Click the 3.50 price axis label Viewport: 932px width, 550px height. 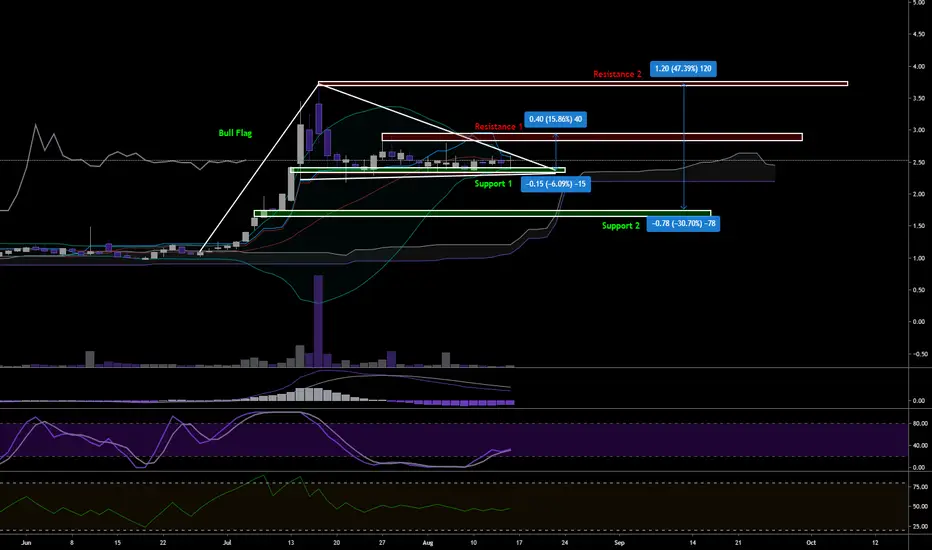(x=919, y=98)
